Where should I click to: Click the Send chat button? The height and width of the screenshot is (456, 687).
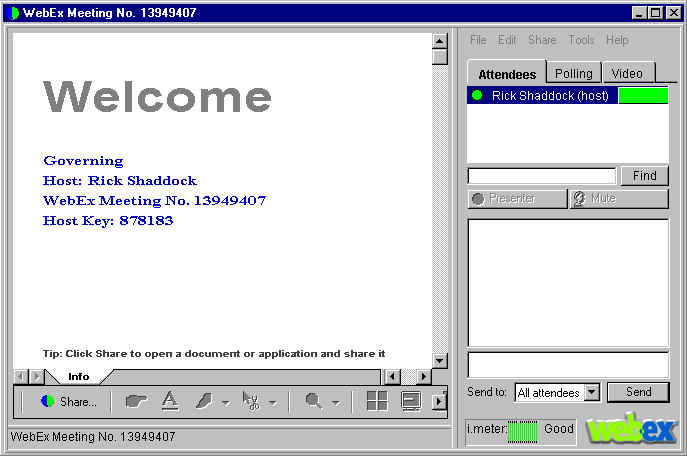[x=638, y=392]
